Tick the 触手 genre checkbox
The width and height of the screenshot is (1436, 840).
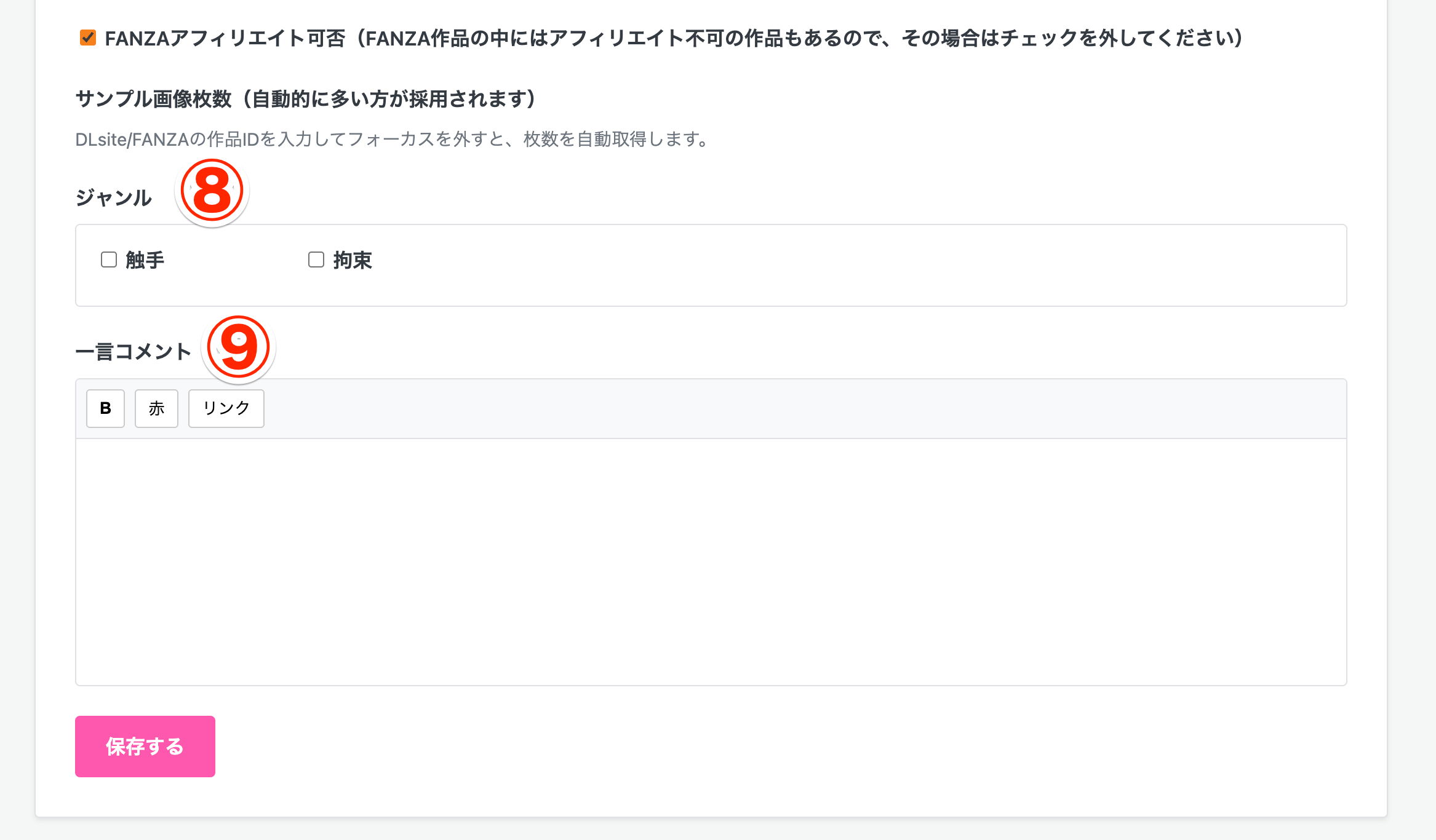[109, 260]
